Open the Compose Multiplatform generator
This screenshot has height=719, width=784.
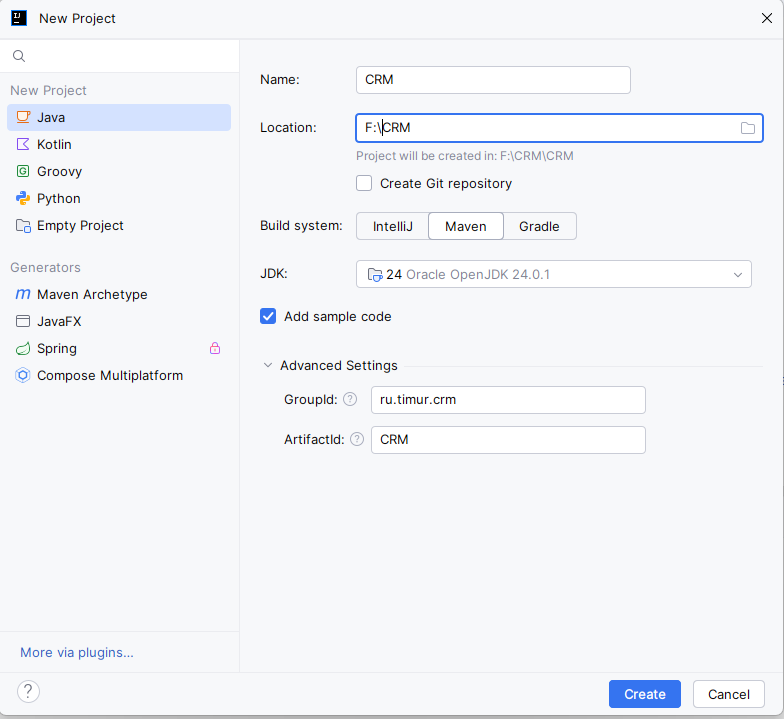(109, 376)
